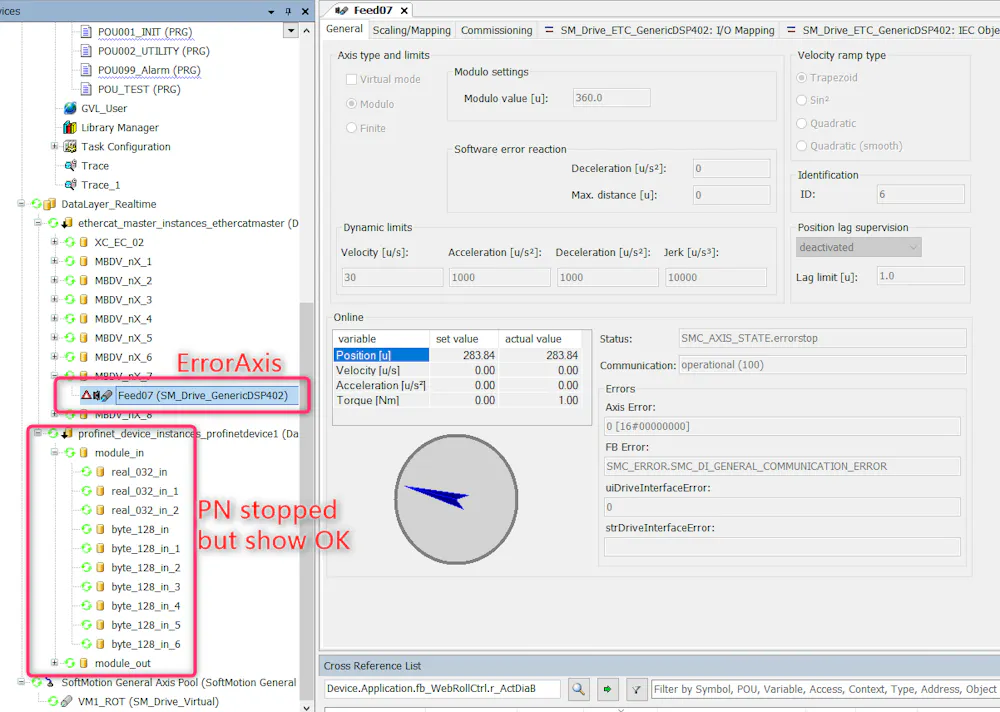Screen dimensions: 1000x712
Task: Expand MBDV_nX_2 tree node
Action: click(54, 280)
